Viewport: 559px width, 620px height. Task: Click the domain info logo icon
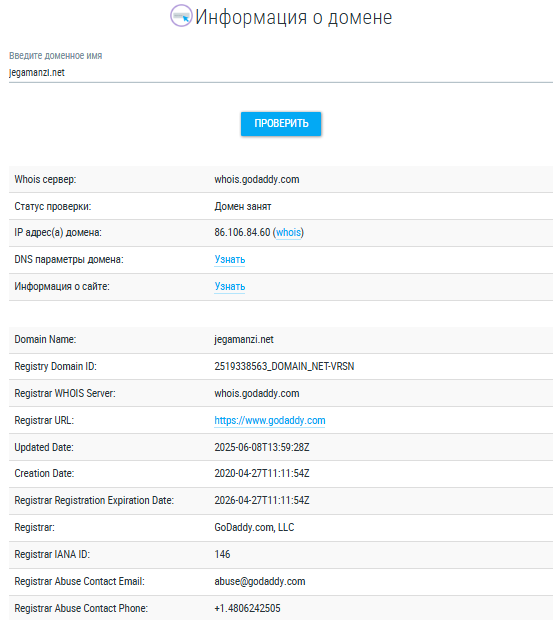181,16
